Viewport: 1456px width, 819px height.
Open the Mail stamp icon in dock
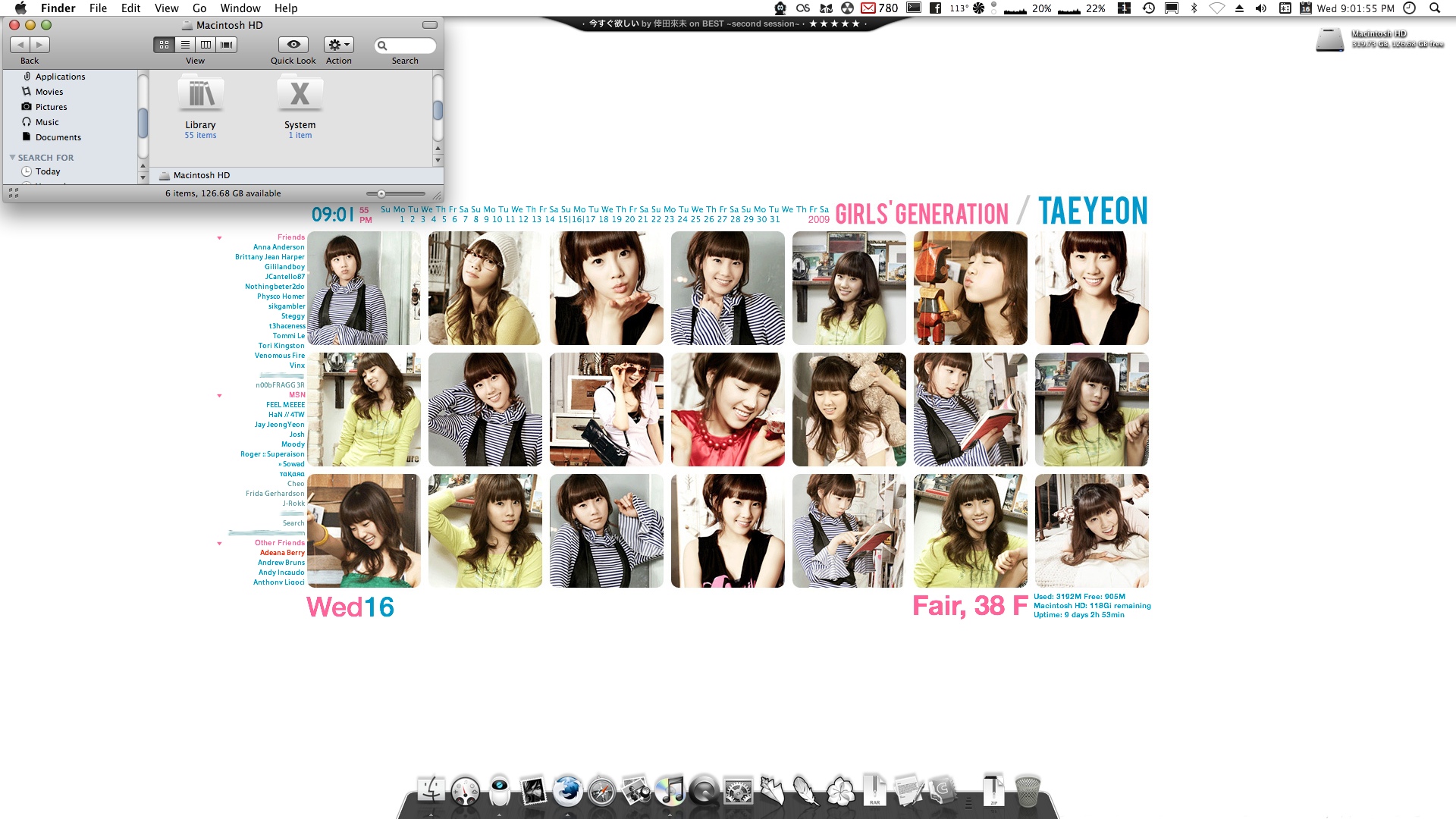534,792
